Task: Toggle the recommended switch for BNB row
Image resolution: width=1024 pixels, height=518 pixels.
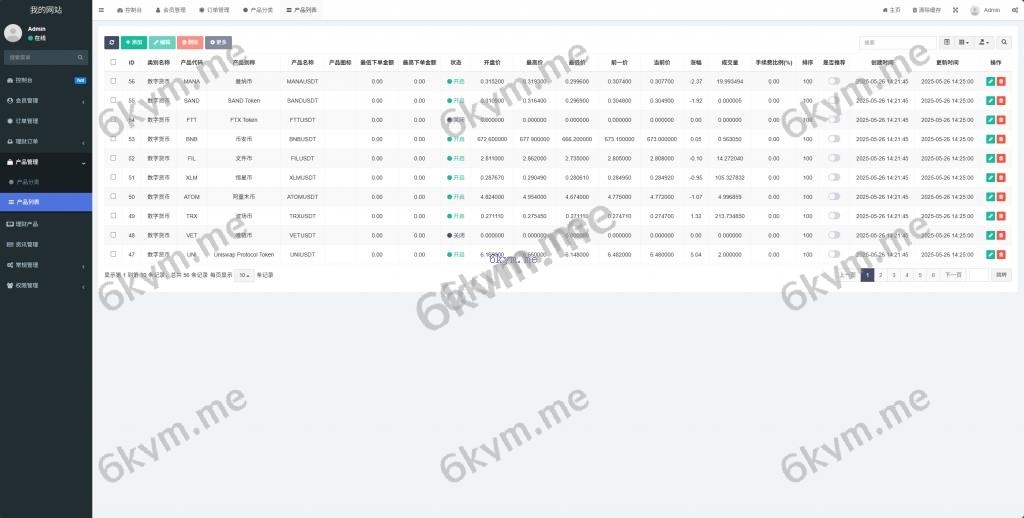Action: [833, 139]
